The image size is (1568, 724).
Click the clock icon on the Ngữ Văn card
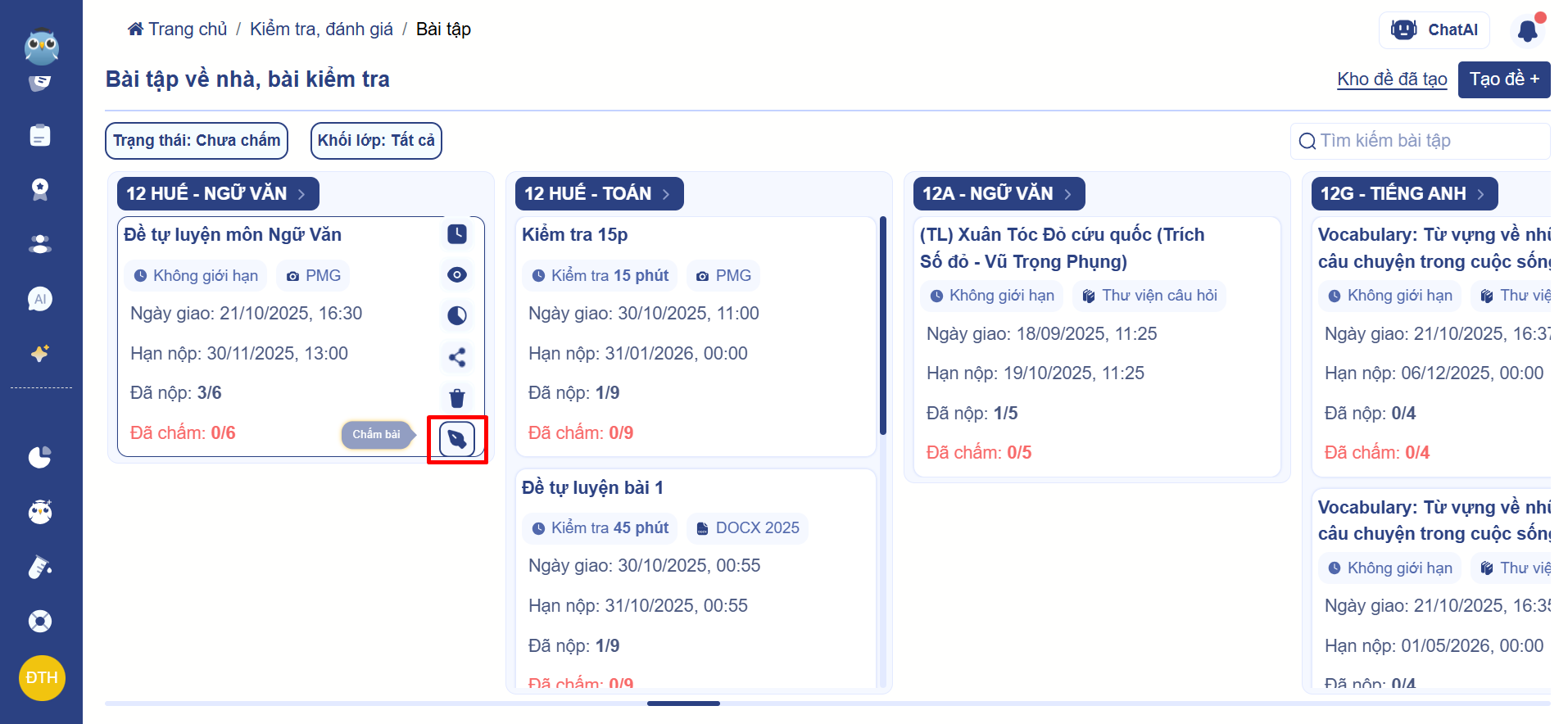pyautogui.click(x=457, y=234)
